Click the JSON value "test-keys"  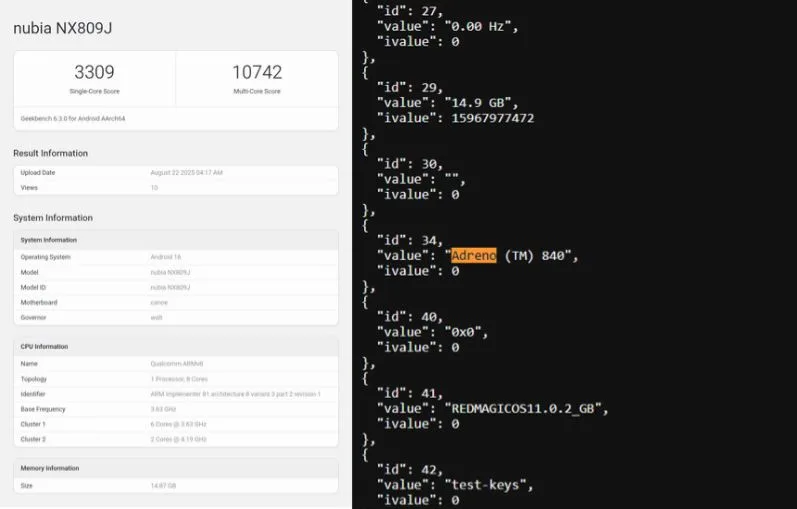[x=485, y=485]
